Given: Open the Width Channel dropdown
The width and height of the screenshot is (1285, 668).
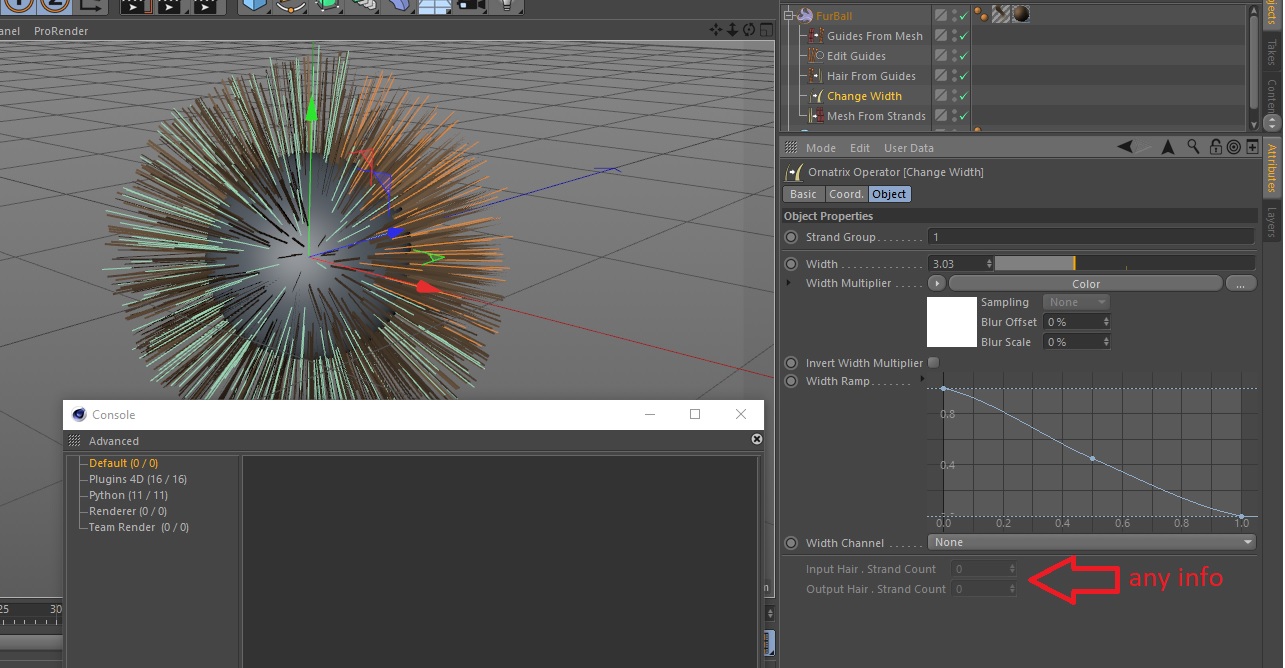Looking at the screenshot, I should [x=1091, y=542].
